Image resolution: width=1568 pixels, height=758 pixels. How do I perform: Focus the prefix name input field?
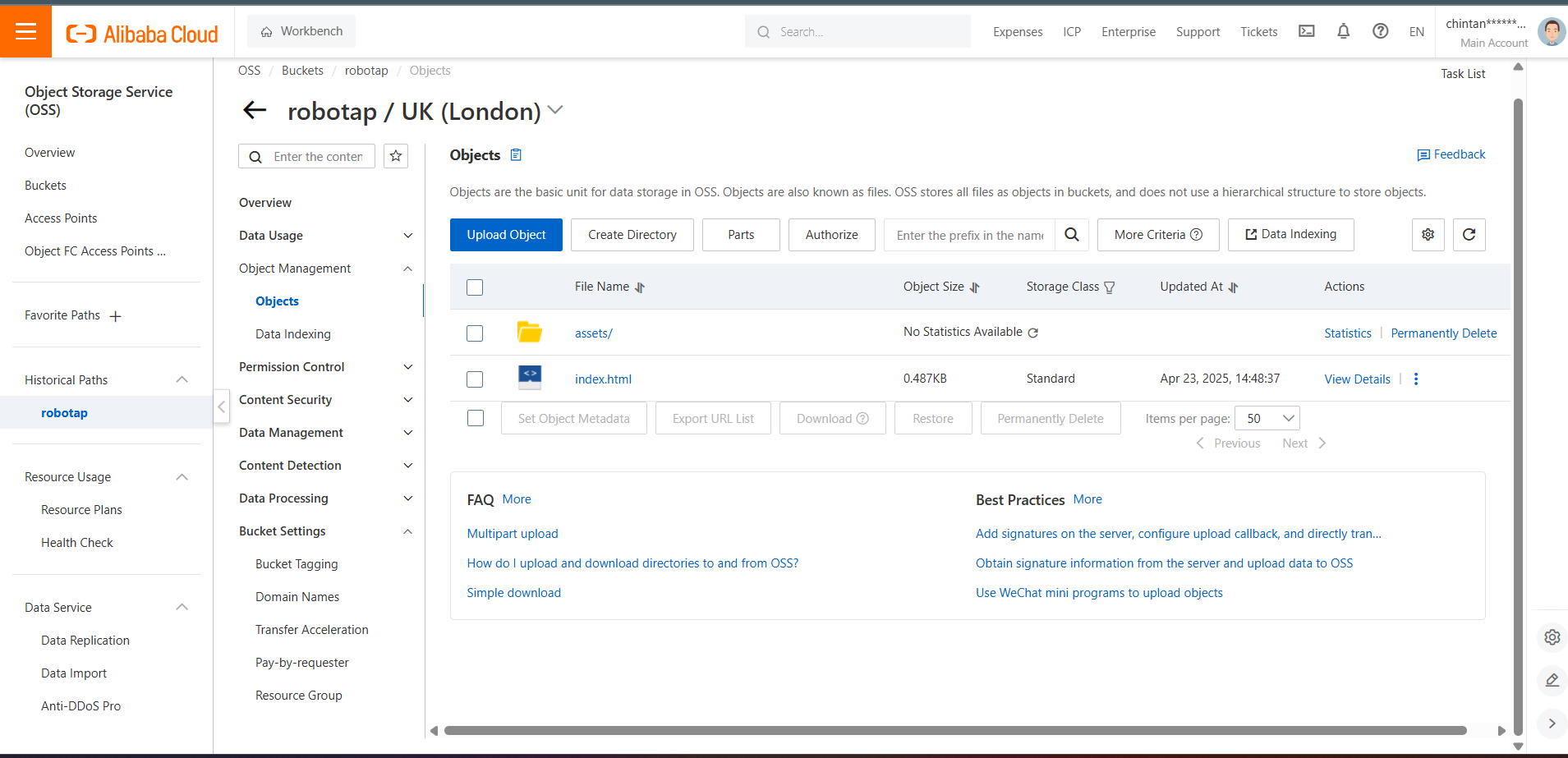970,235
